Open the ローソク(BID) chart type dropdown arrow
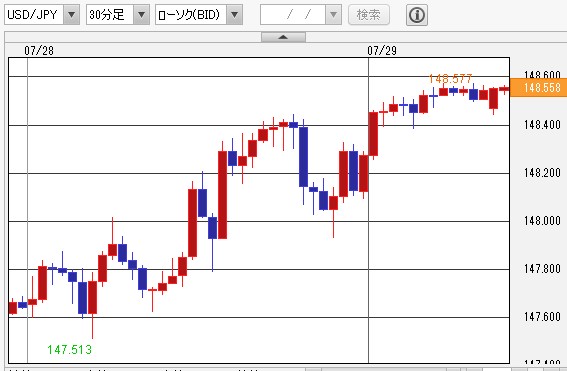This screenshot has width=567, height=371. coord(234,15)
